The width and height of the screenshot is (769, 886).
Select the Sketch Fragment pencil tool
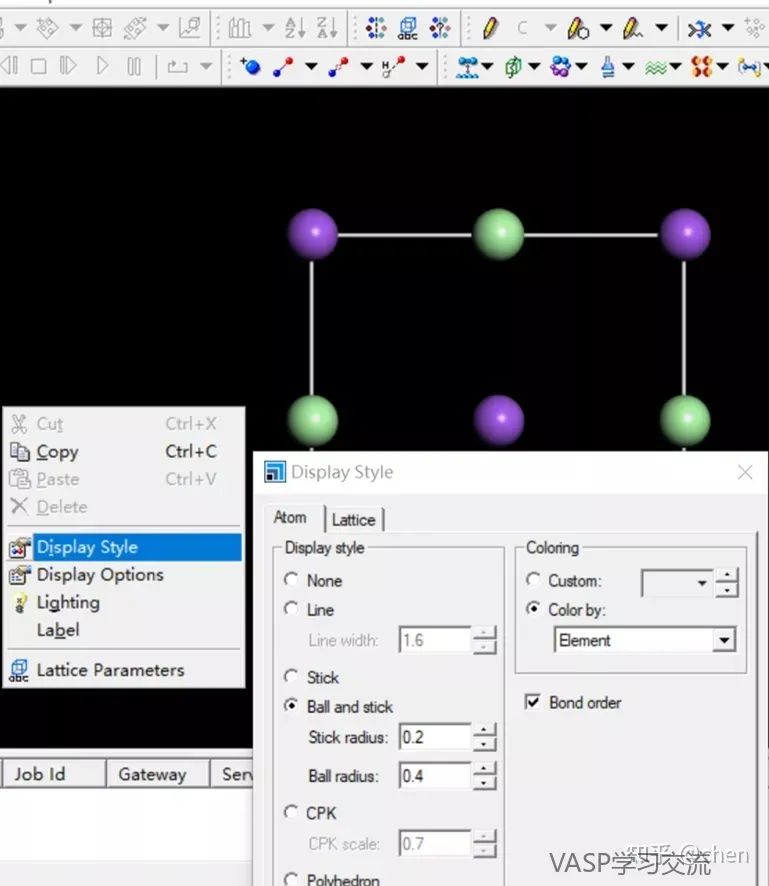(x=632, y=28)
